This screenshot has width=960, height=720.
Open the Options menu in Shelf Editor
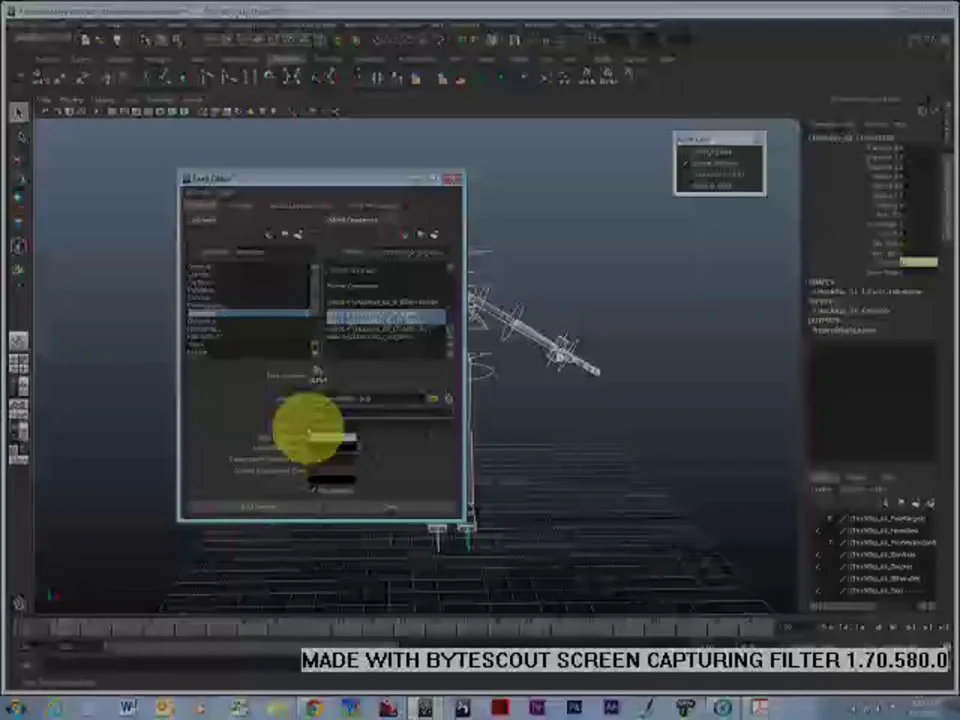pos(197,193)
